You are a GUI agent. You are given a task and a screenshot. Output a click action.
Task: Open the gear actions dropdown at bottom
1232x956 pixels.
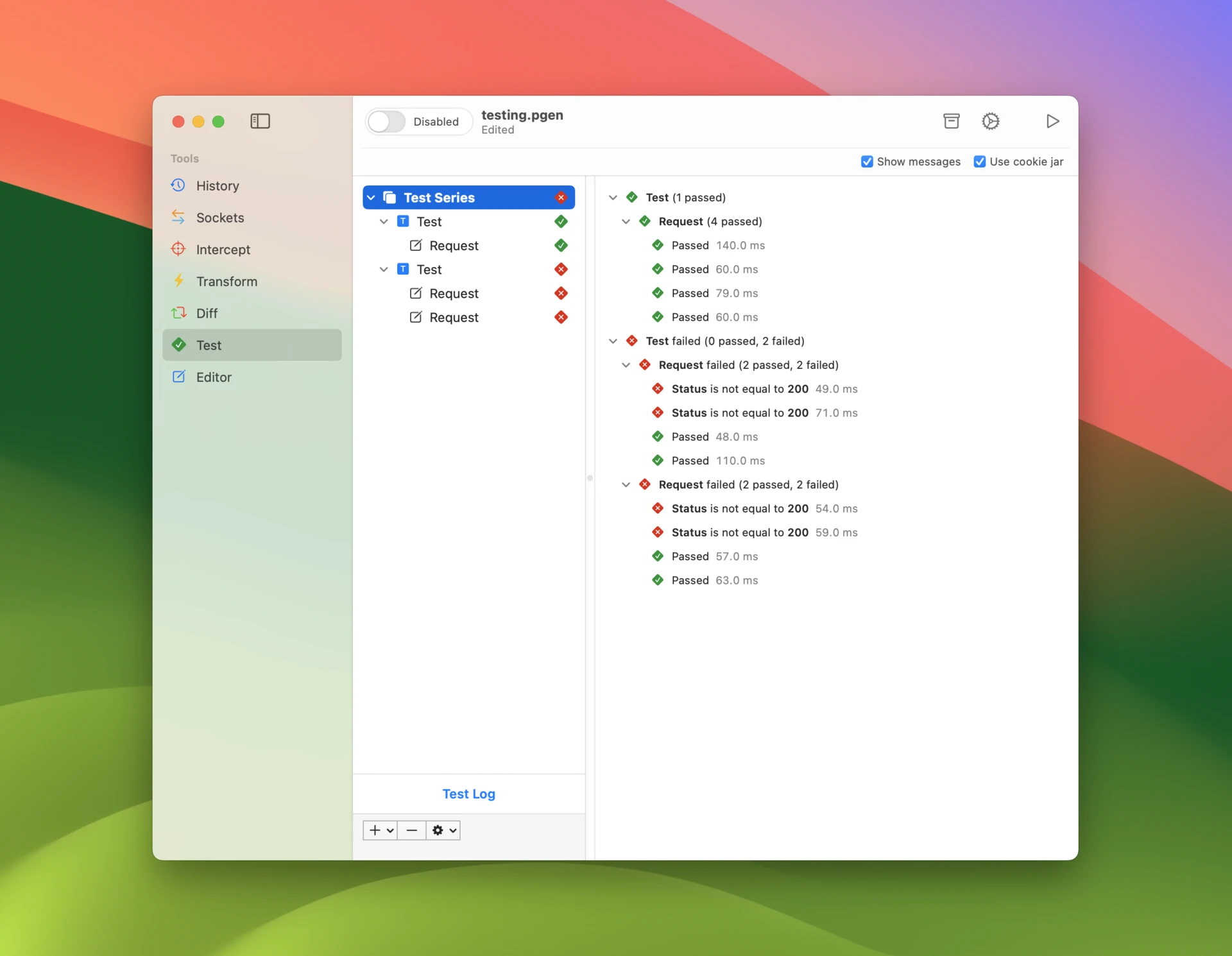[443, 830]
